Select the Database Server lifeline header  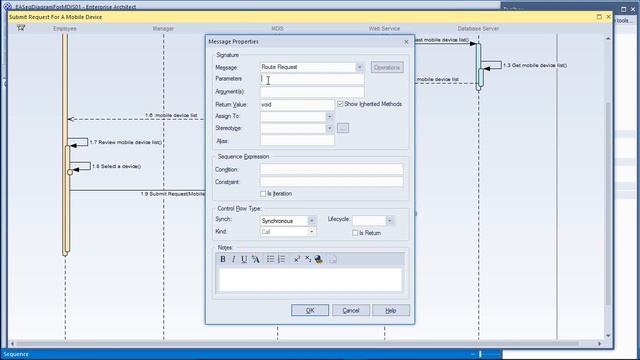tap(478, 29)
